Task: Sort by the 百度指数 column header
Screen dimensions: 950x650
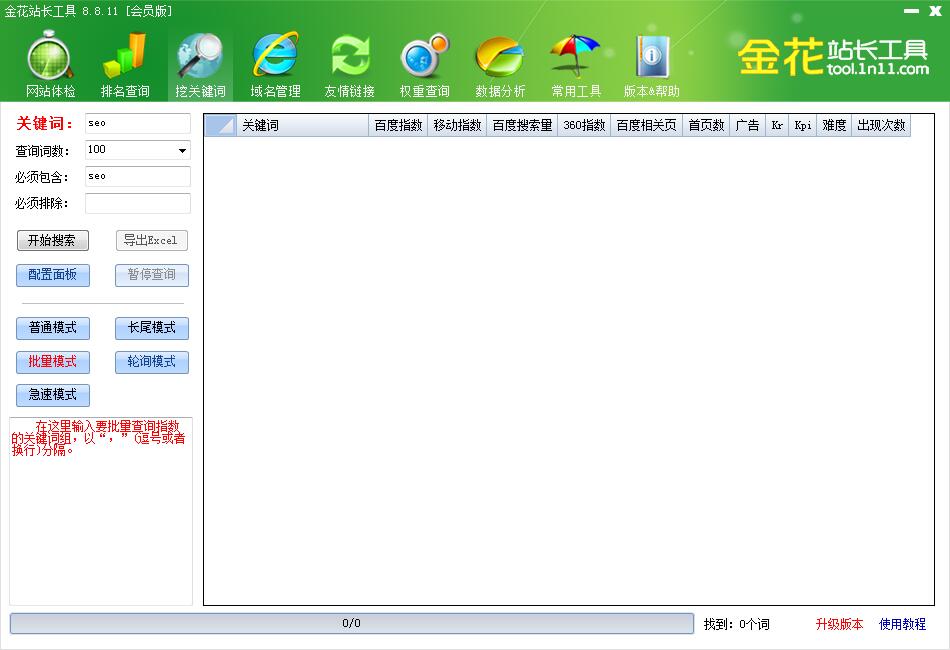Action: pyautogui.click(x=398, y=125)
